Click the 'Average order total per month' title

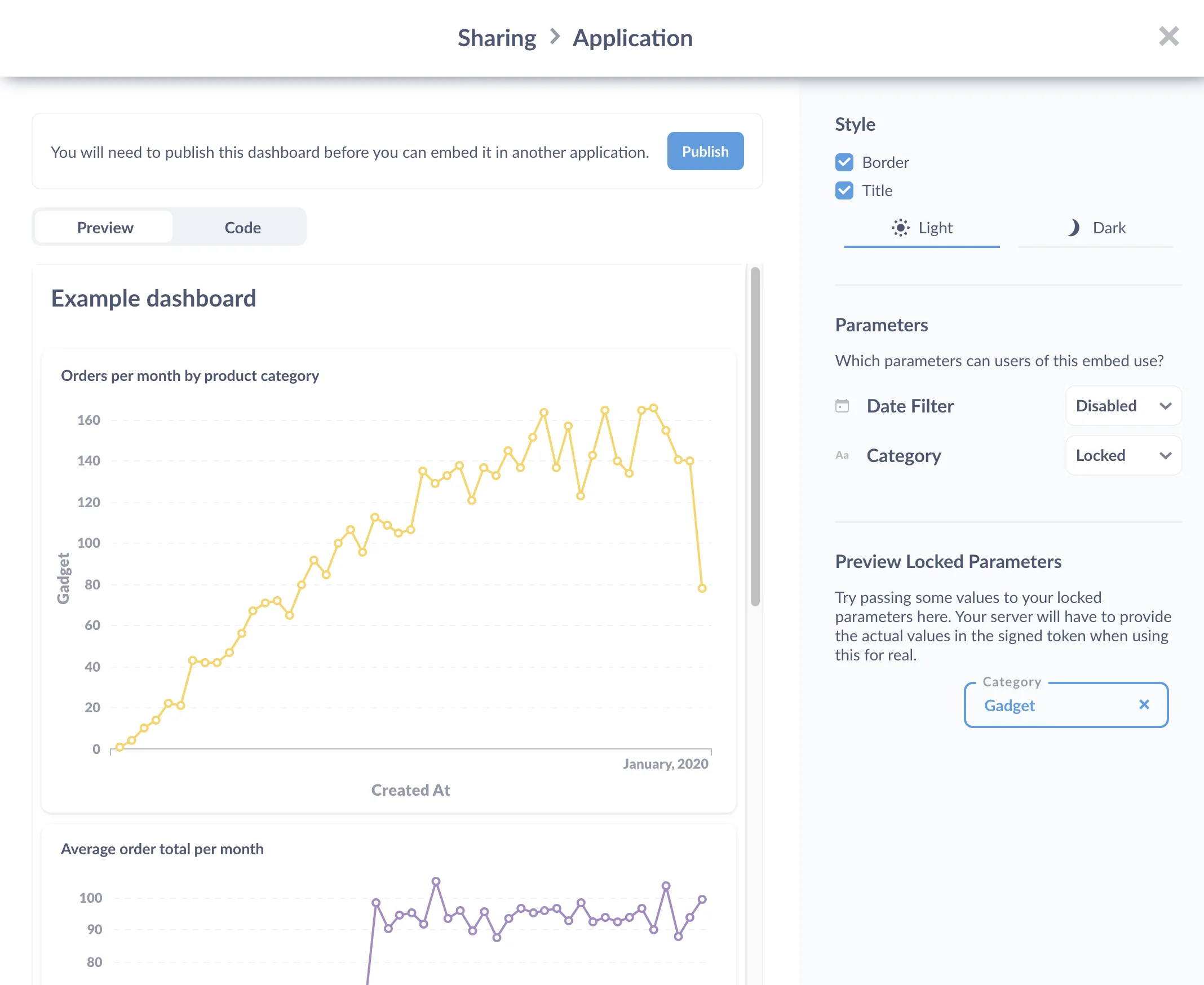(x=162, y=849)
